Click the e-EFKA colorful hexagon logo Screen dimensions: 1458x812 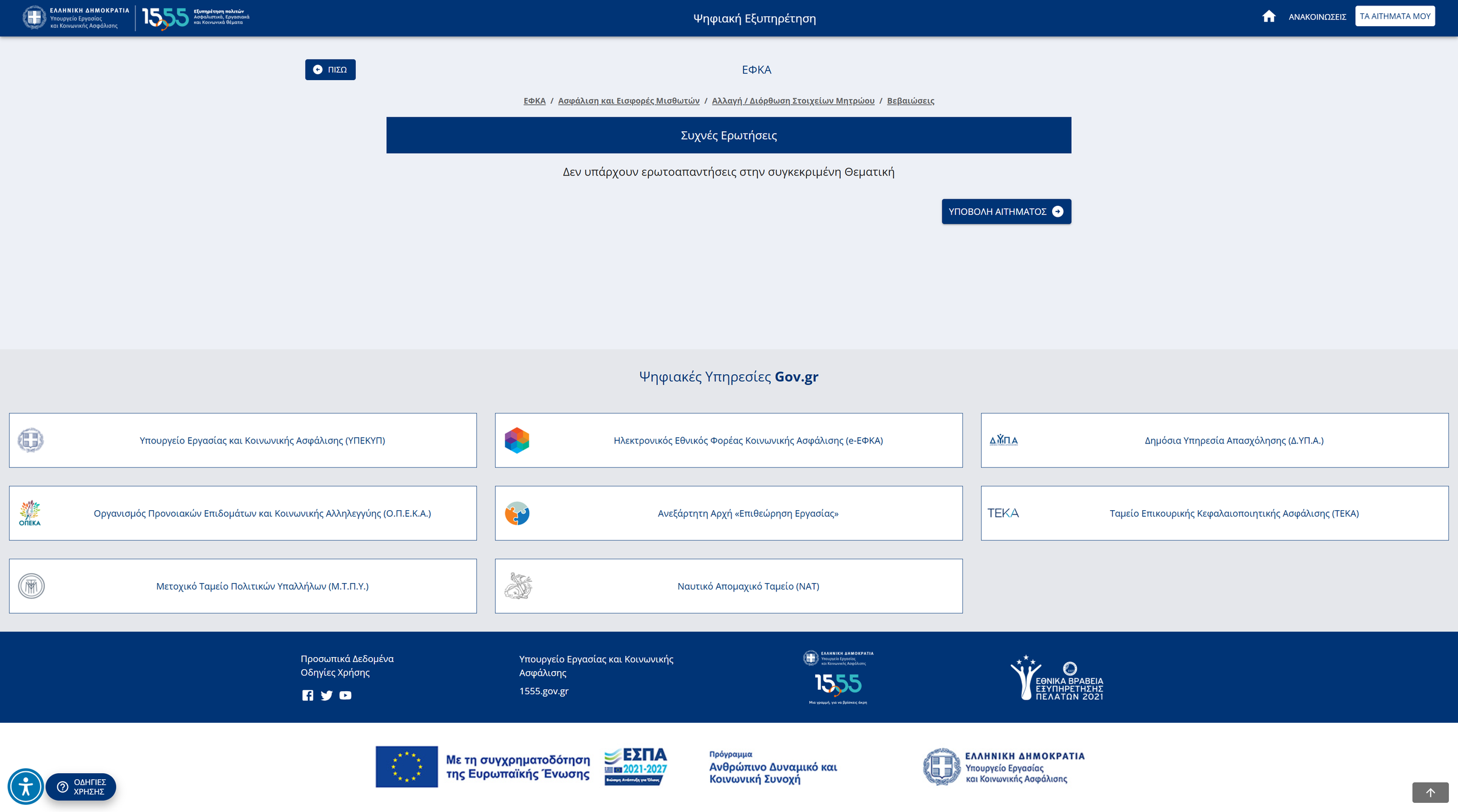tap(517, 440)
